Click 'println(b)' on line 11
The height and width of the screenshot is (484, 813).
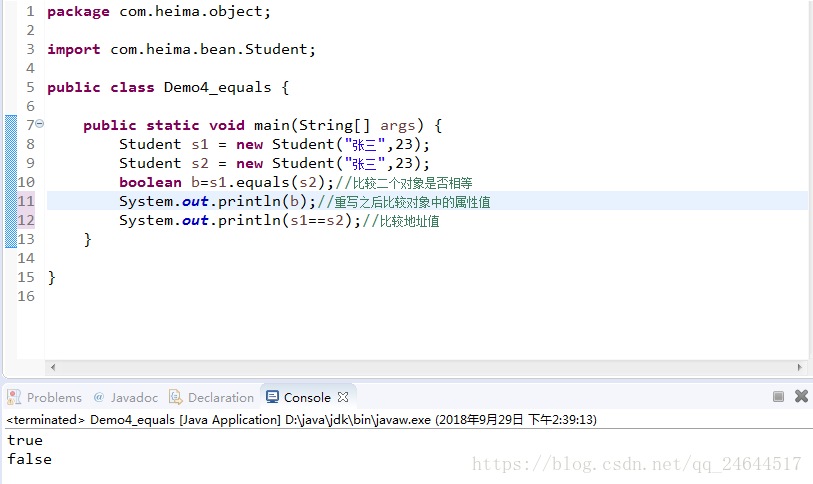[263, 201]
